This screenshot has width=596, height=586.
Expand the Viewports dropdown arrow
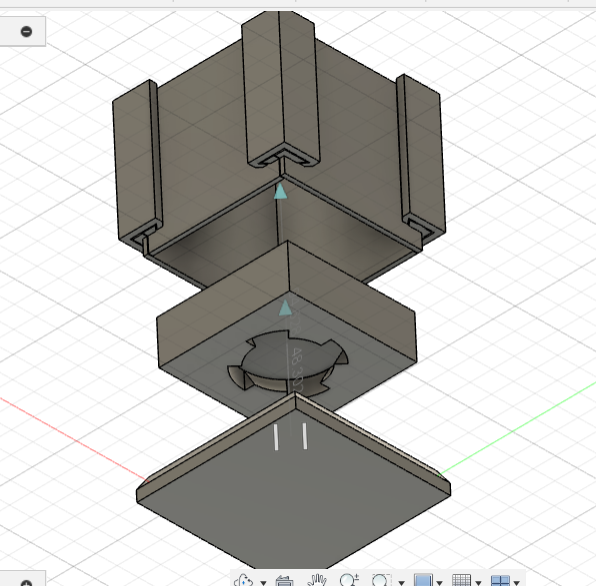517,582
